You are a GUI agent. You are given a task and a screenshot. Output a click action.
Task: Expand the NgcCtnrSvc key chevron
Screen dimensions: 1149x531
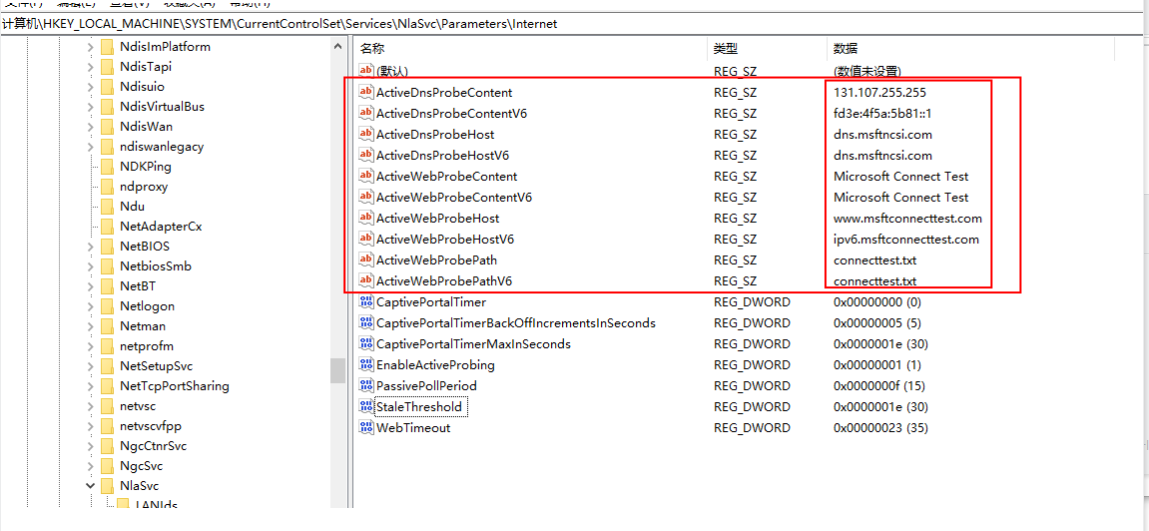pyautogui.click(x=89, y=446)
